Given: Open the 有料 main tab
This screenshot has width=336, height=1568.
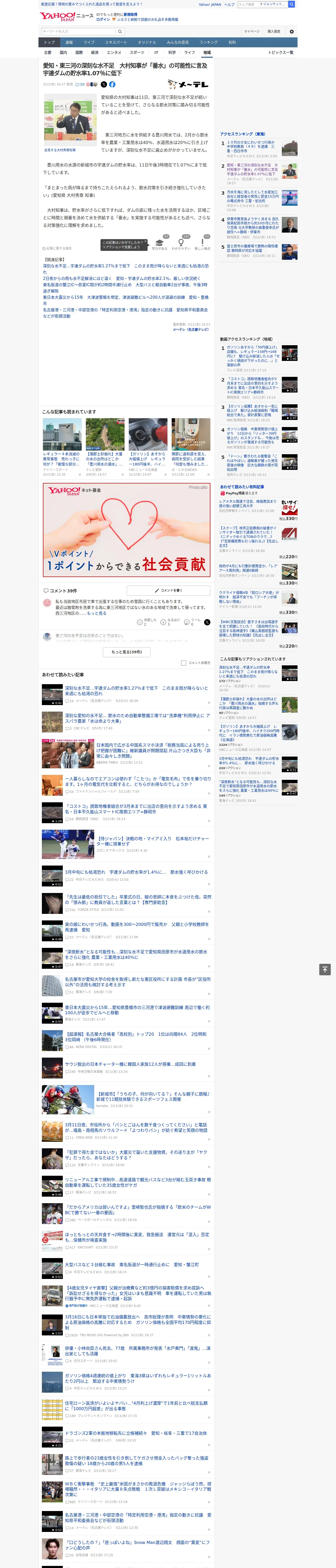Looking at the screenshot, I should click(232, 43).
